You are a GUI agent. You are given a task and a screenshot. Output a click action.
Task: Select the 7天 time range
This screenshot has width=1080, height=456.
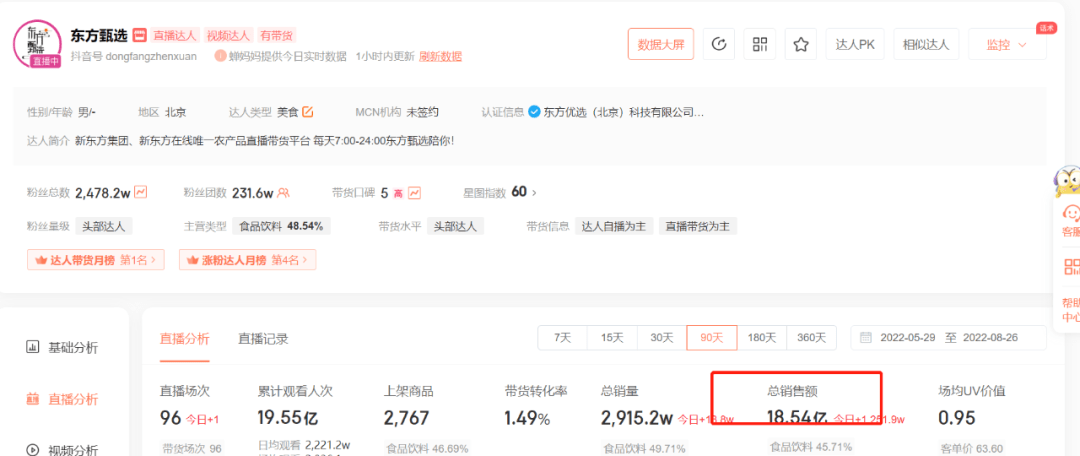click(x=562, y=338)
